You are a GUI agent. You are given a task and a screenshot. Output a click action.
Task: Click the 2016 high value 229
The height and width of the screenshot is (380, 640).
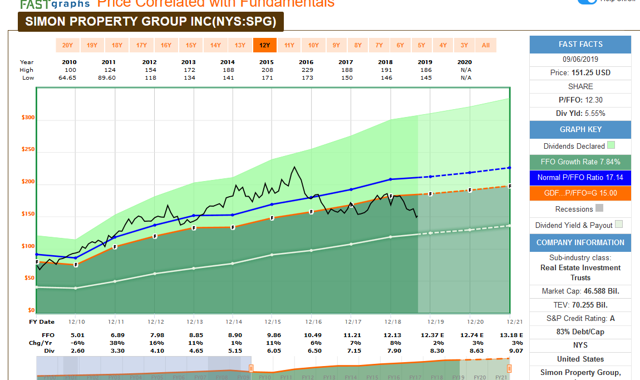pos(307,70)
